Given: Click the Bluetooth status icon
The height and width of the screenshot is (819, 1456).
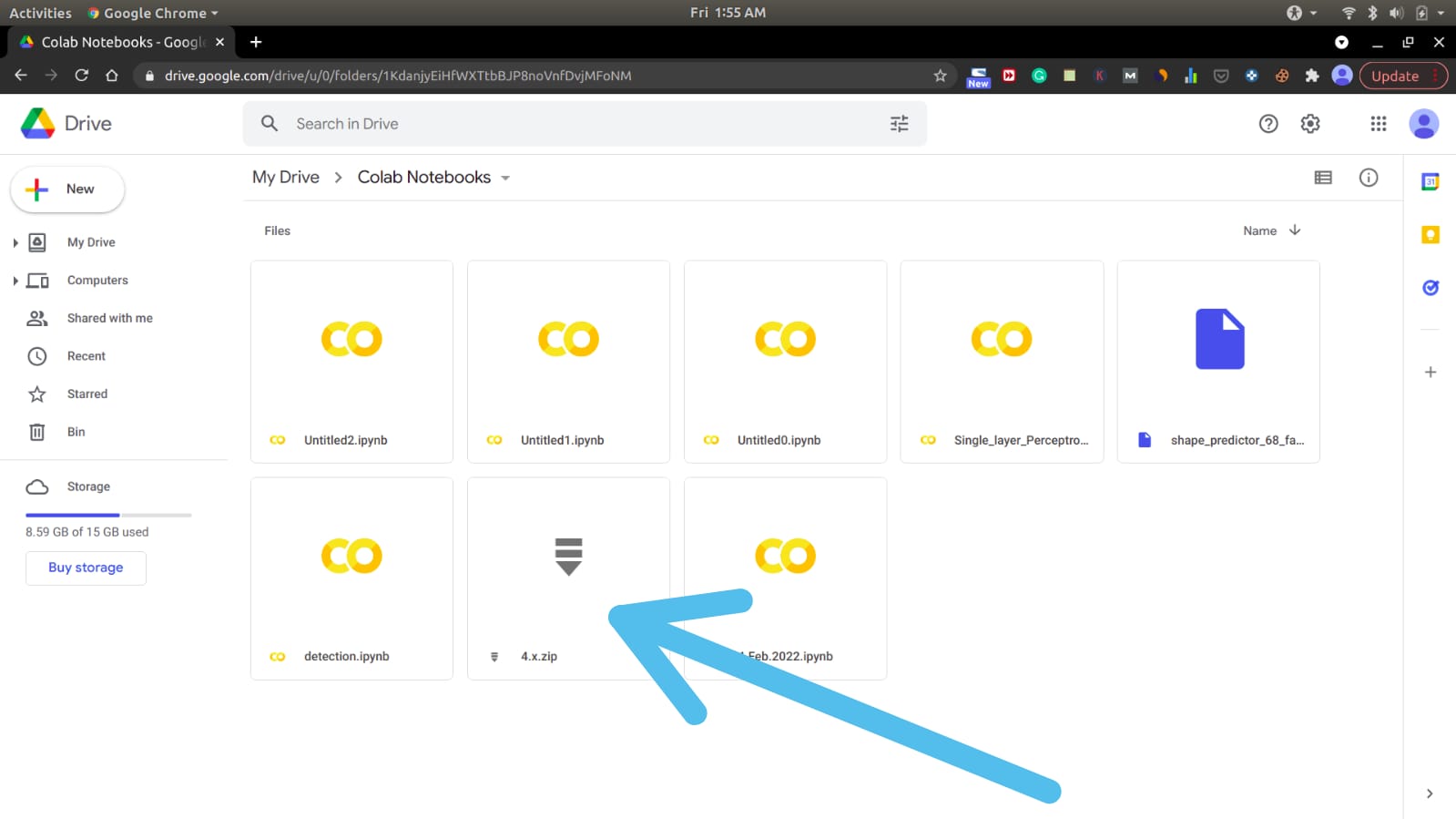Looking at the screenshot, I should [1372, 13].
